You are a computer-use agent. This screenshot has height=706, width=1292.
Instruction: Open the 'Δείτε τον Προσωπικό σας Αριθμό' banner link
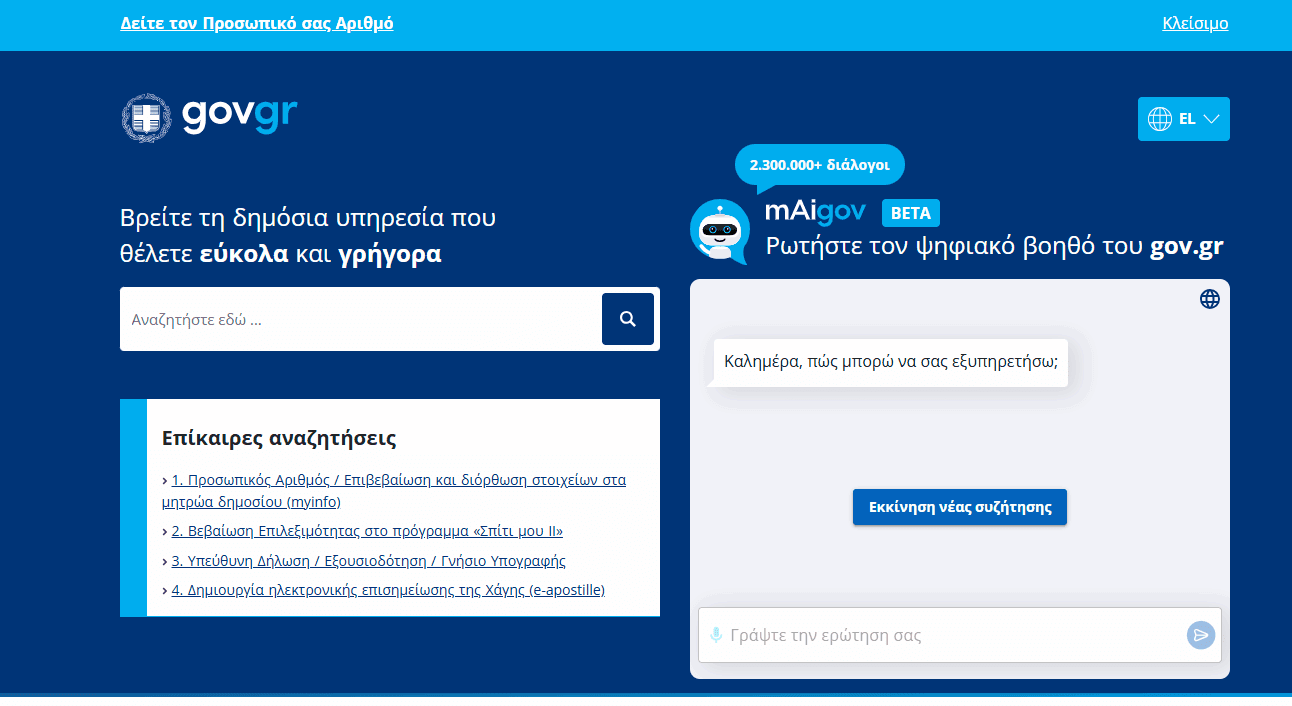click(256, 22)
